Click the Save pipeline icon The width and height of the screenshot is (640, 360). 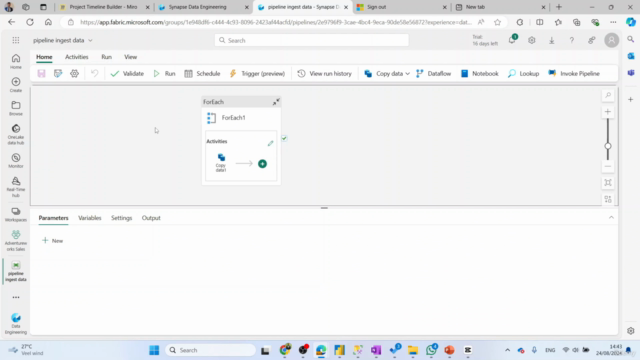point(41,73)
